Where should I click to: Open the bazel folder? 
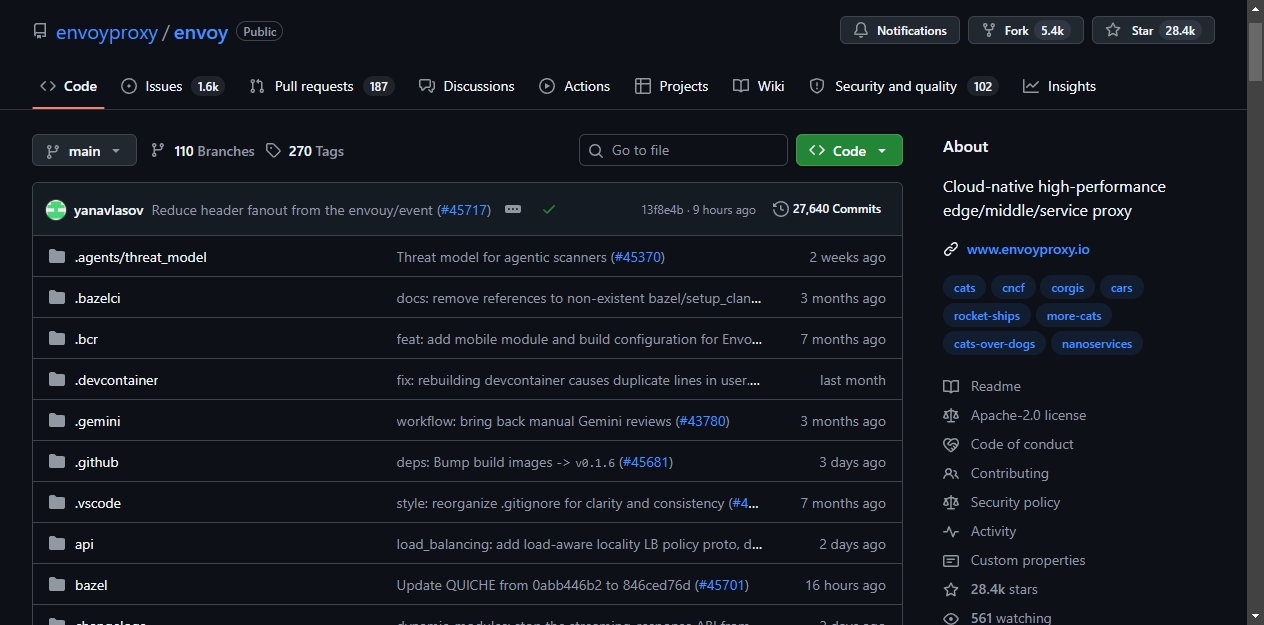pyautogui.click(x=91, y=585)
